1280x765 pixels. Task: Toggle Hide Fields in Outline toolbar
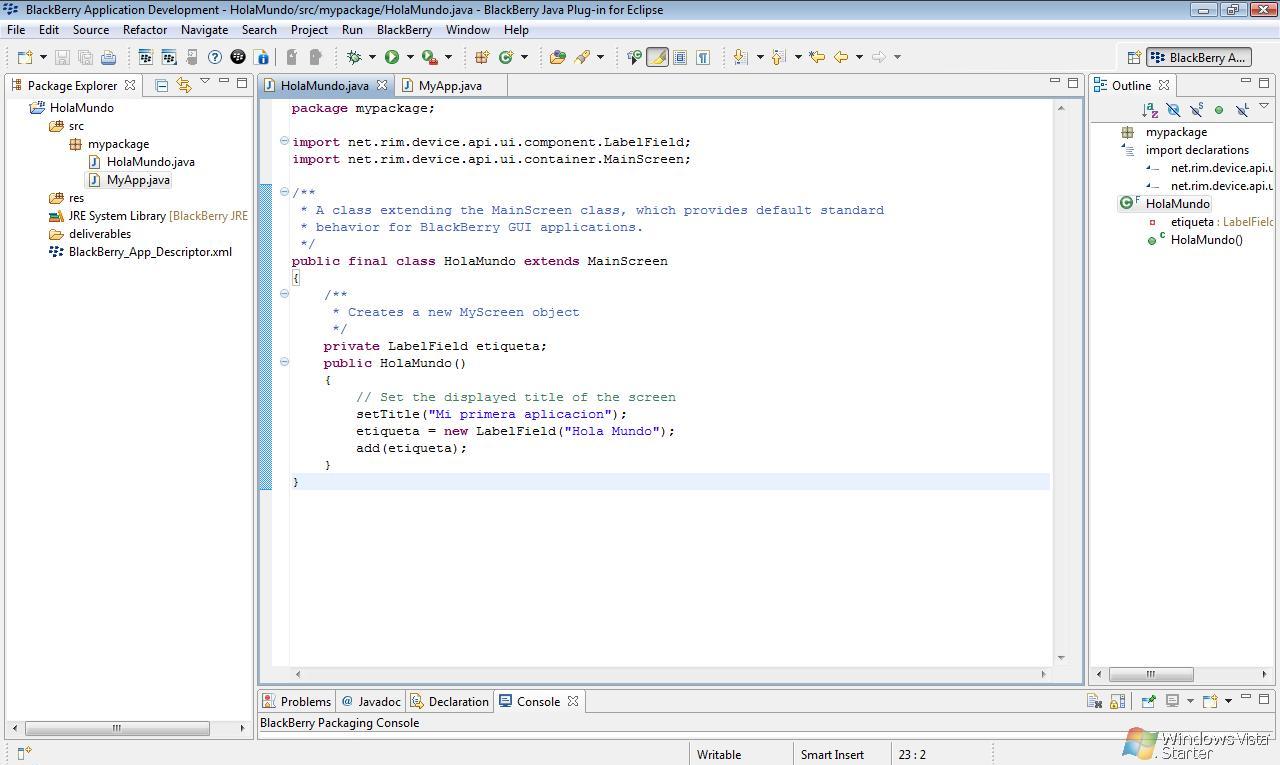(x=1173, y=110)
